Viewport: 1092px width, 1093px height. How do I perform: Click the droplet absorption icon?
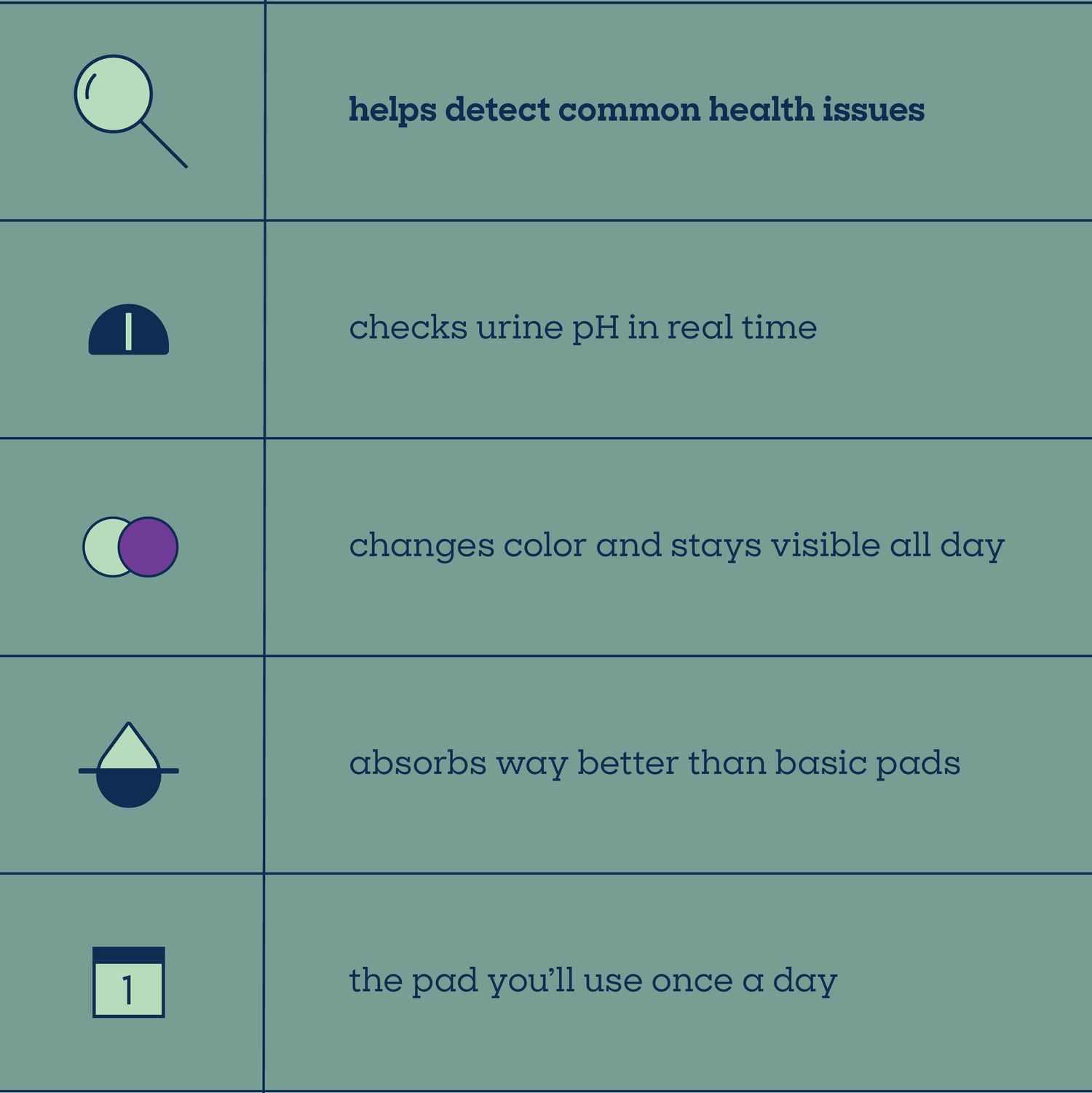pyautogui.click(x=129, y=765)
